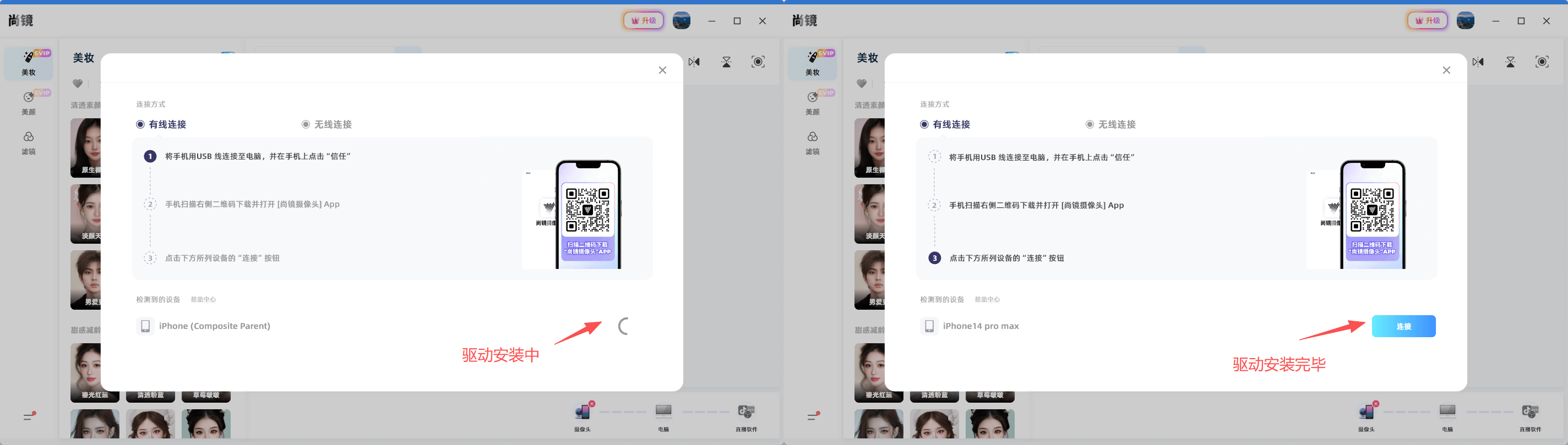Screen dimensions: 1568x445
Task: Open 美妆 sidebar tab in iPhone14 pro max window
Action: [813, 63]
